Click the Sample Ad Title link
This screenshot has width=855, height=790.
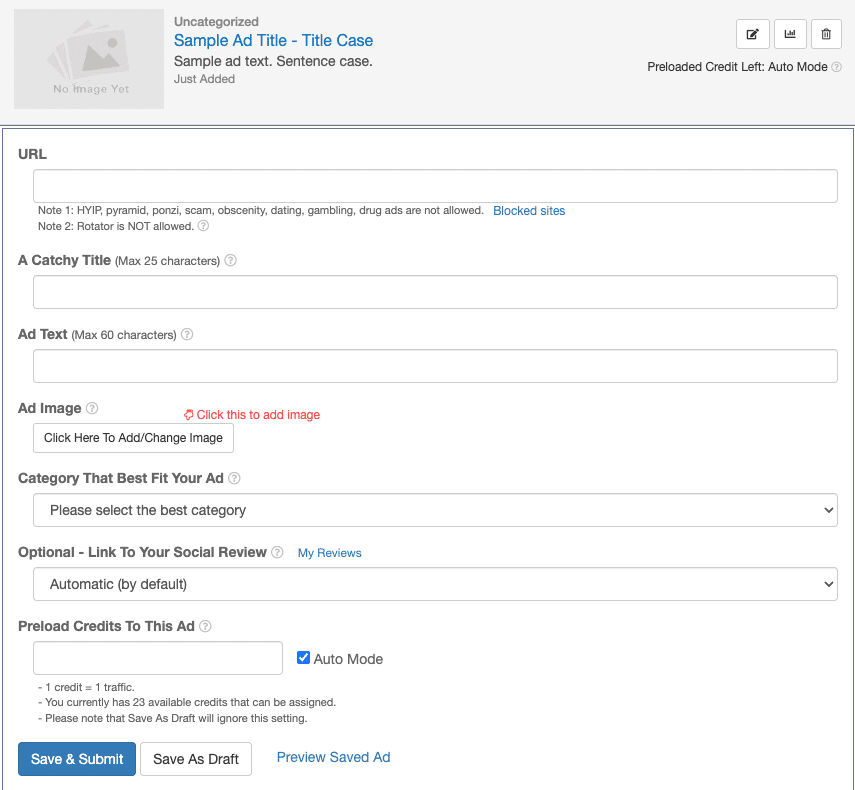pos(273,40)
